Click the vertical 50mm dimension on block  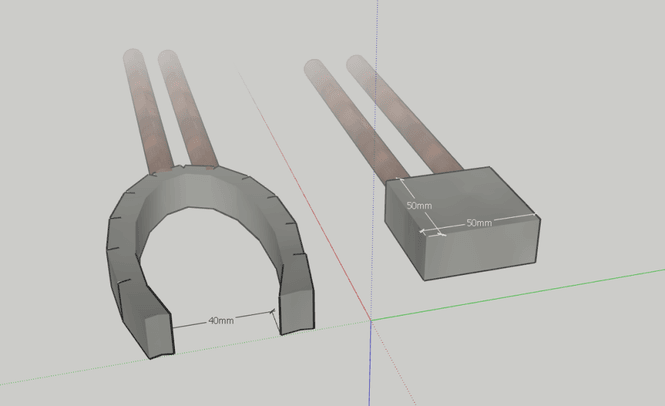pyautogui.click(x=419, y=206)
